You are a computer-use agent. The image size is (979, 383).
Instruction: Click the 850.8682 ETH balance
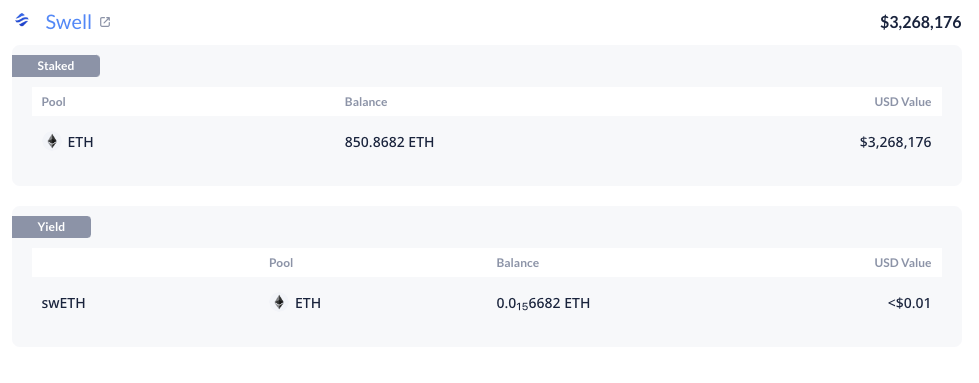pyautogui.click(x=390, y=142)
